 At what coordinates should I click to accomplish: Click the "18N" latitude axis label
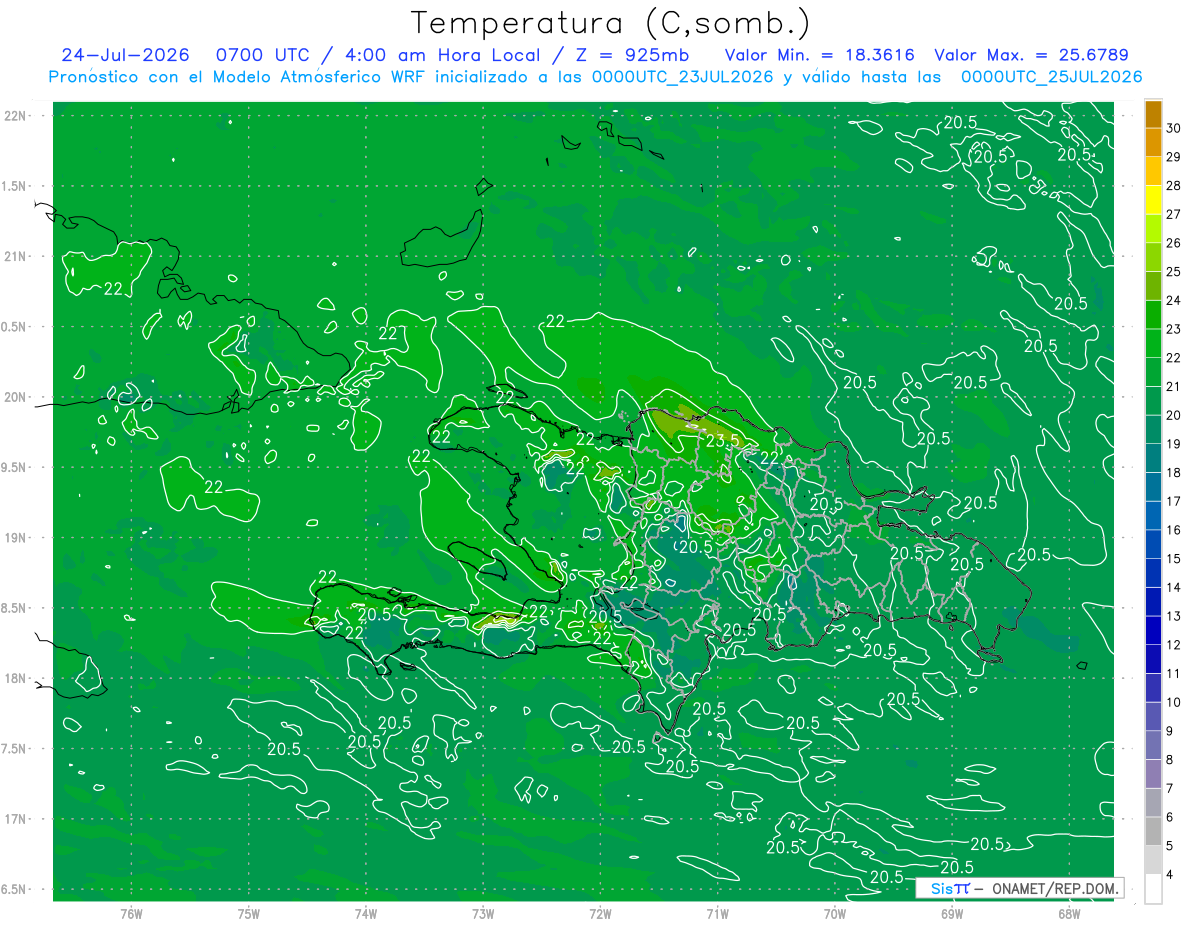click(14, 678)
